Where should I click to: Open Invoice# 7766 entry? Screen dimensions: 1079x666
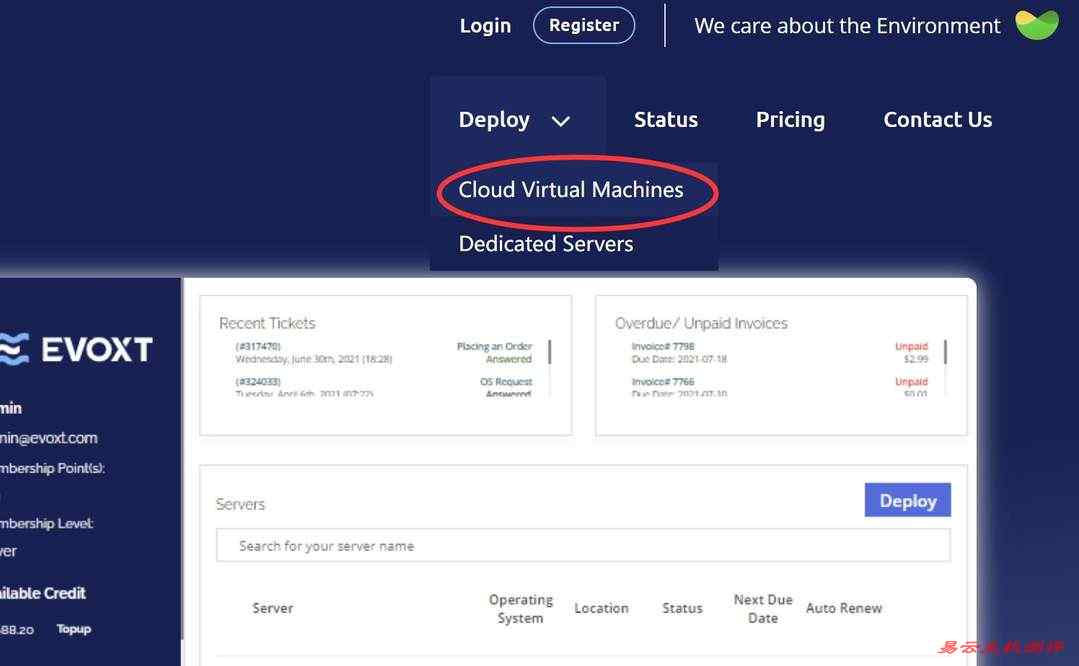[663, 381]
